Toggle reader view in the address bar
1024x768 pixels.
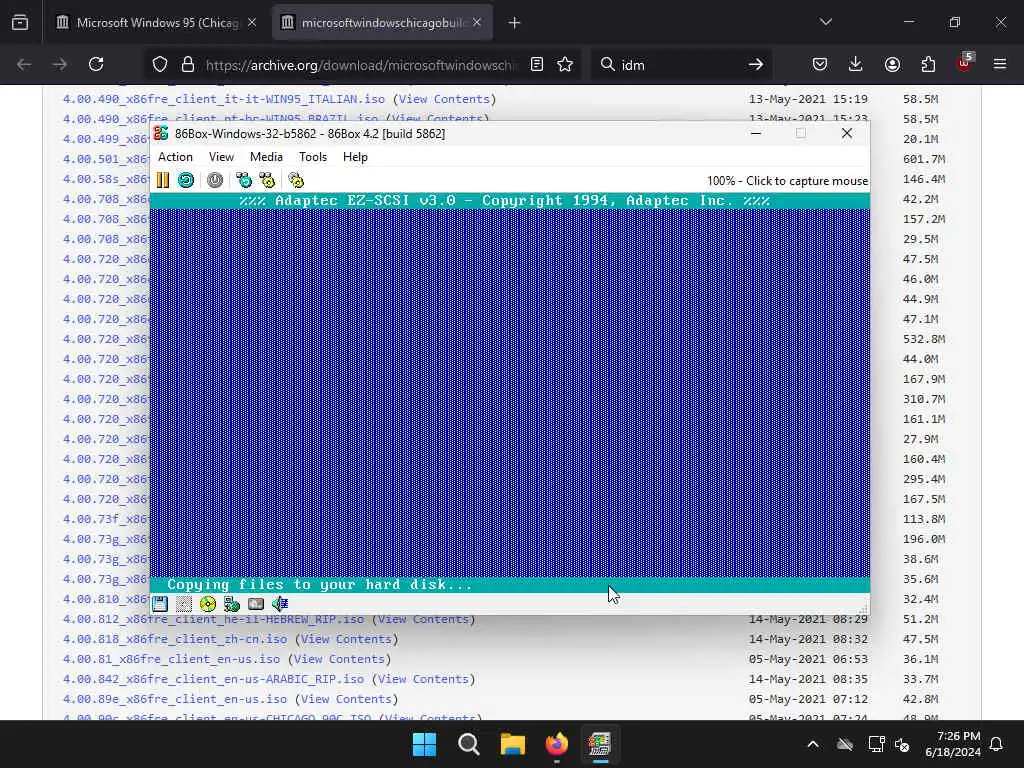(x=537, y=65)
